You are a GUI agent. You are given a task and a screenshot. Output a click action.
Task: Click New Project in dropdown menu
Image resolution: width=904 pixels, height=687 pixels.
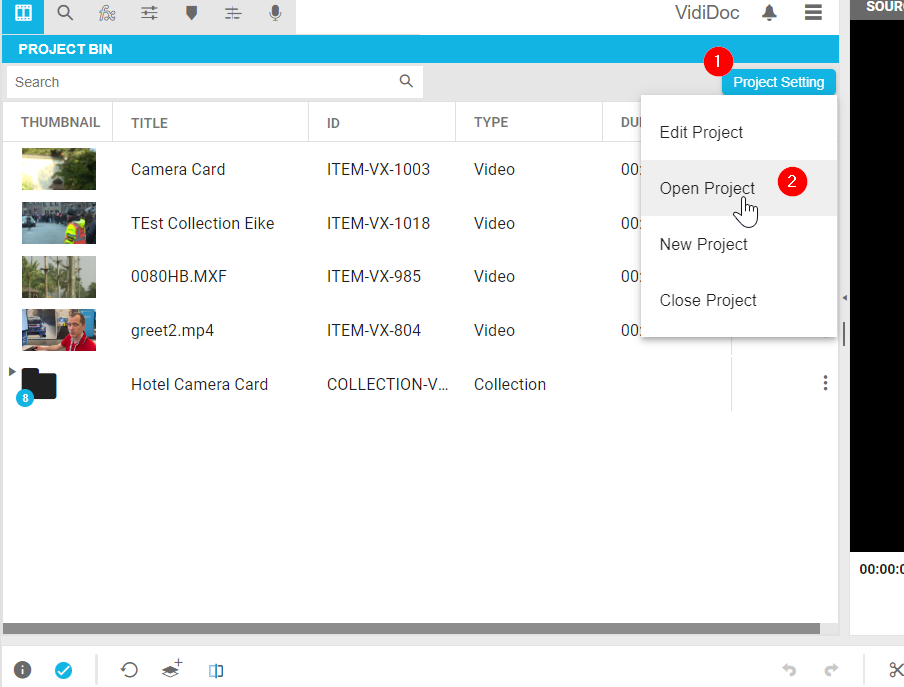[x=703, y=244]
